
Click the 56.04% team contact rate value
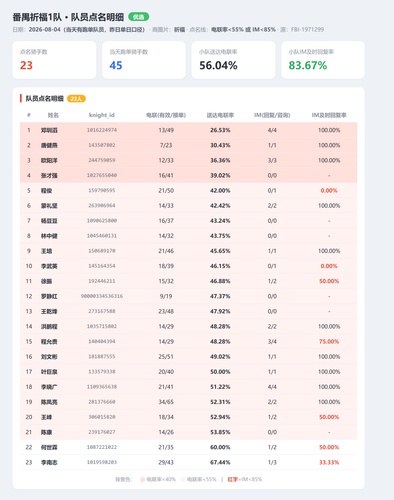click(218, 65)
